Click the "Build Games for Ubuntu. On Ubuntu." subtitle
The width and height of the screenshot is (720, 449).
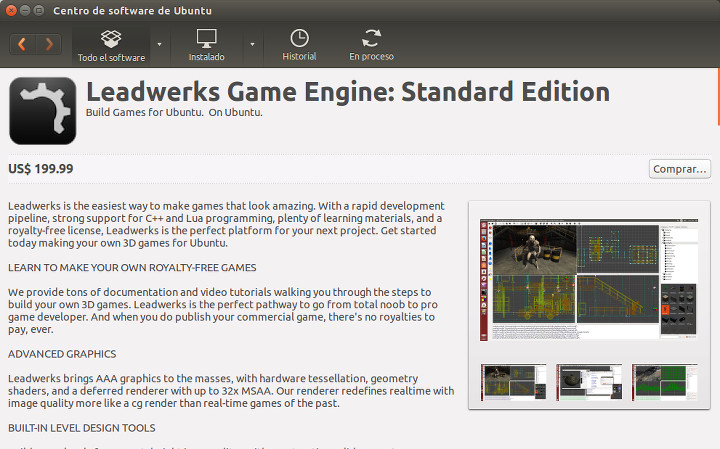pos(174,112)
